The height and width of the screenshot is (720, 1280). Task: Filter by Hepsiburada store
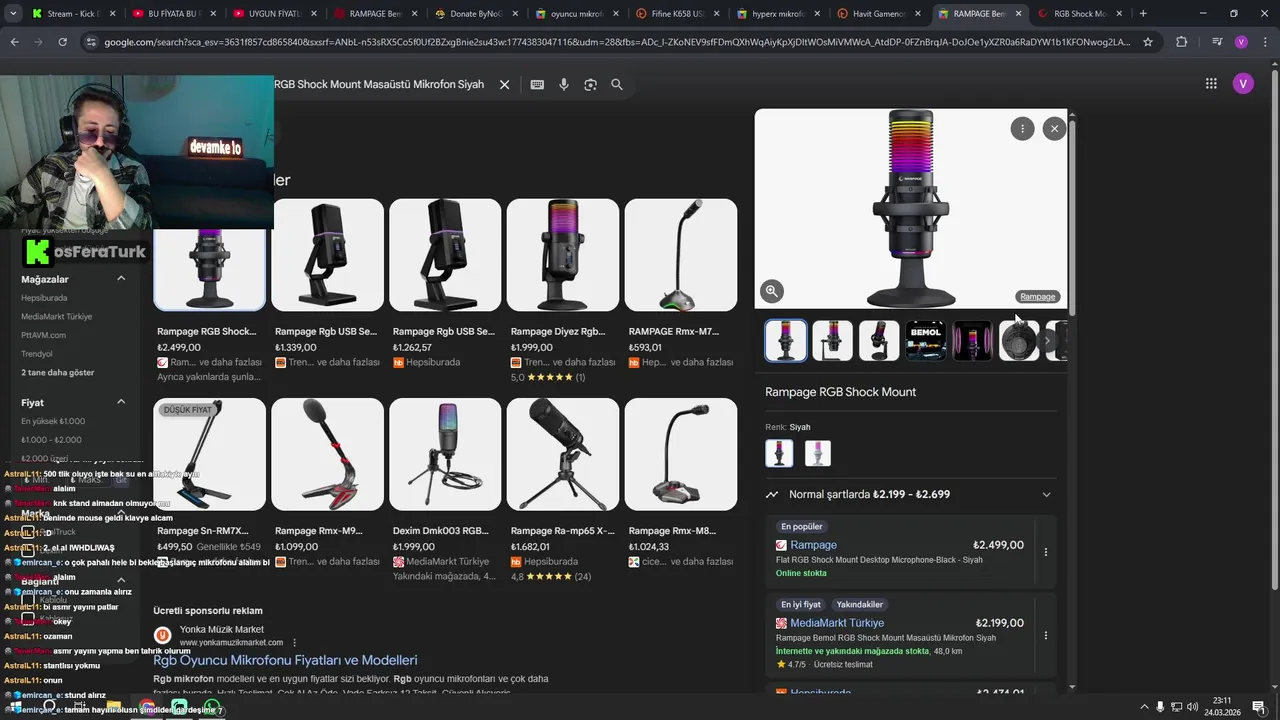[44, 298]
